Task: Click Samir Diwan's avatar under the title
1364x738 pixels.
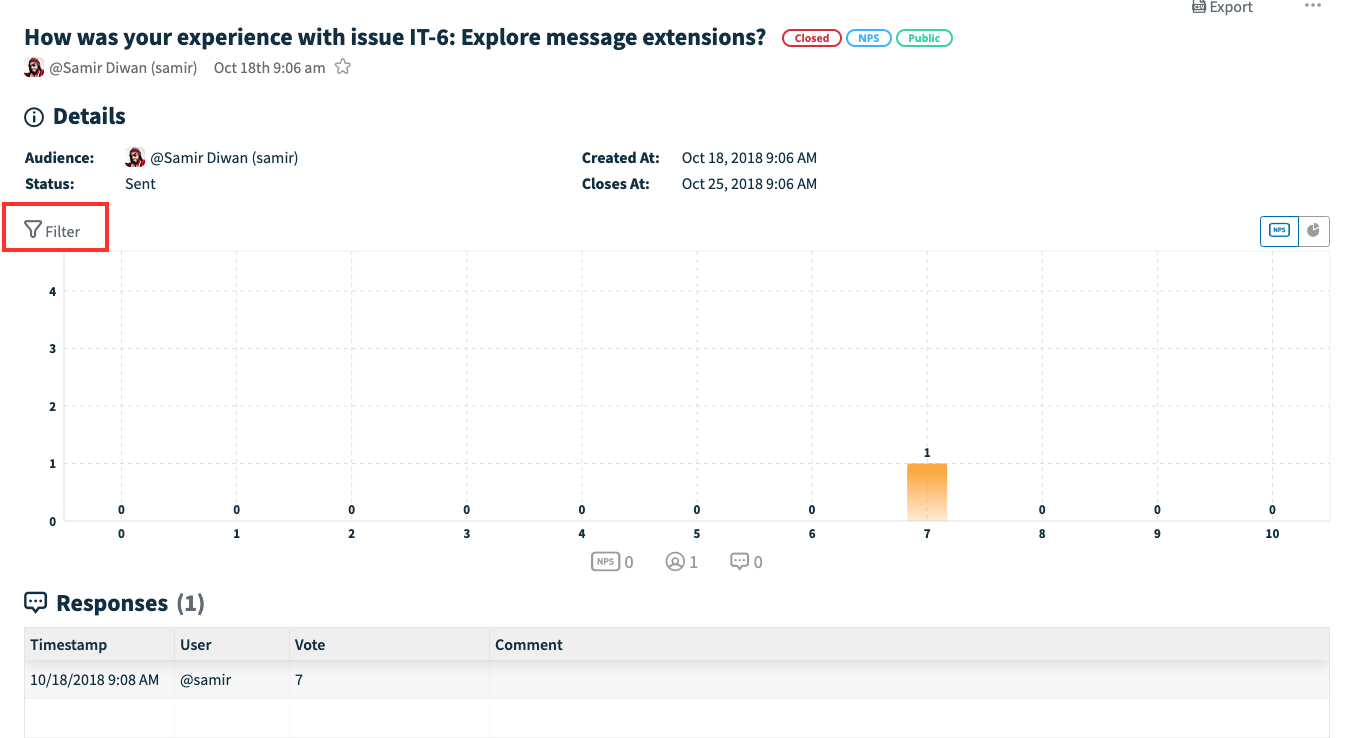Action: point(35,67)
